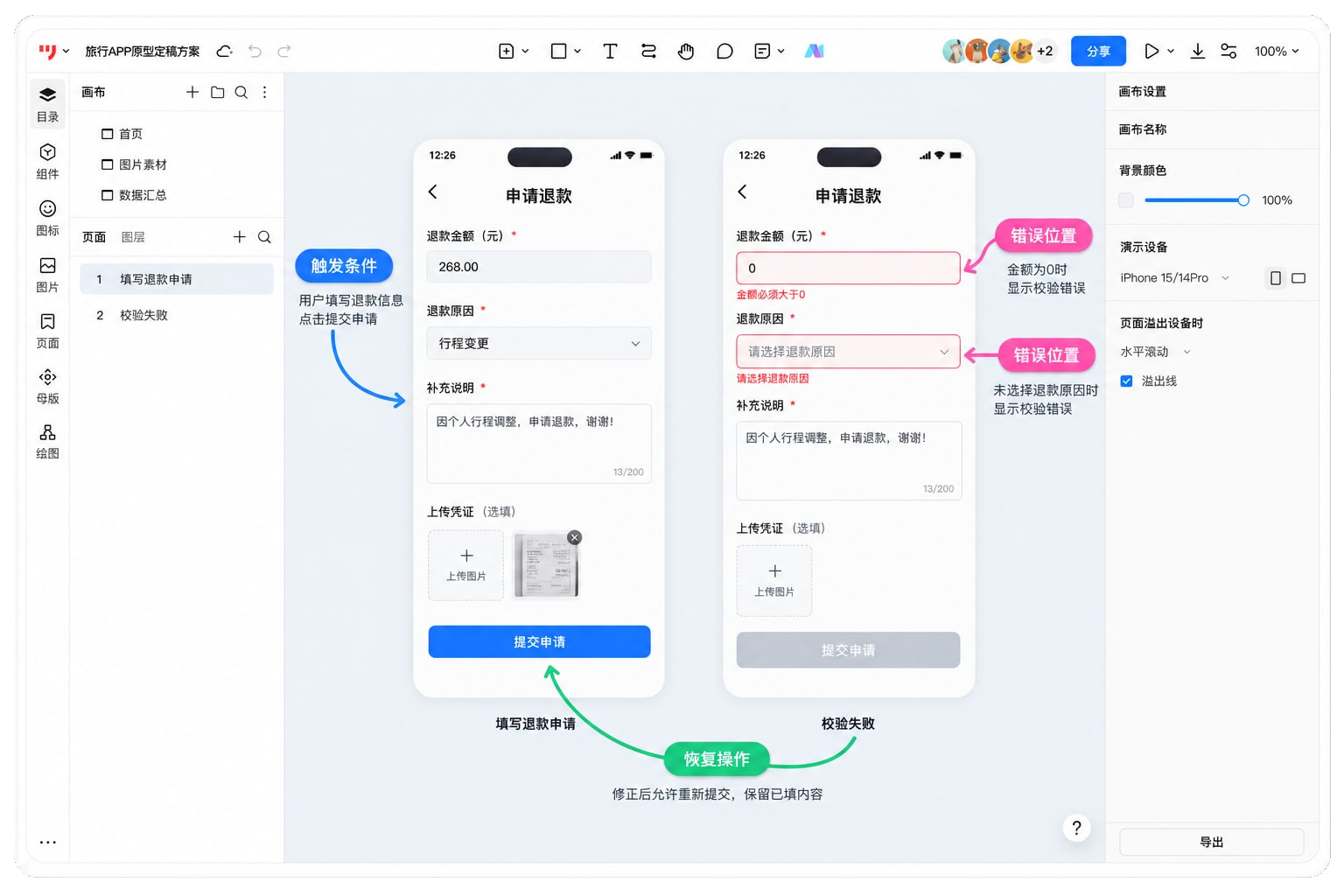Screen dimensions: 1344x896
Task: Open the AI assistant icon
Action: (x=815, y=52)
